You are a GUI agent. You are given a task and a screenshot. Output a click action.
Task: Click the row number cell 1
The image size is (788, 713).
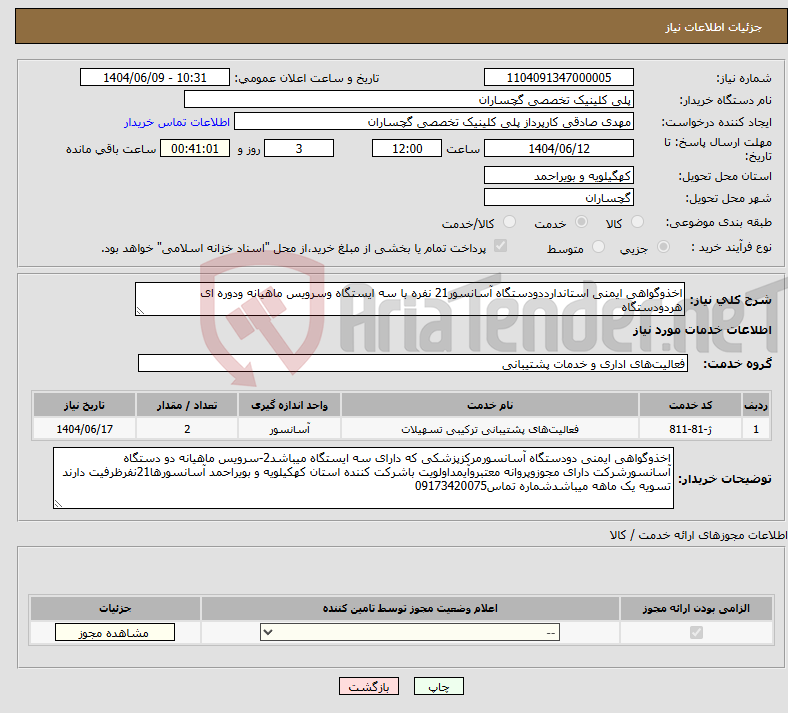click(756, 429)
